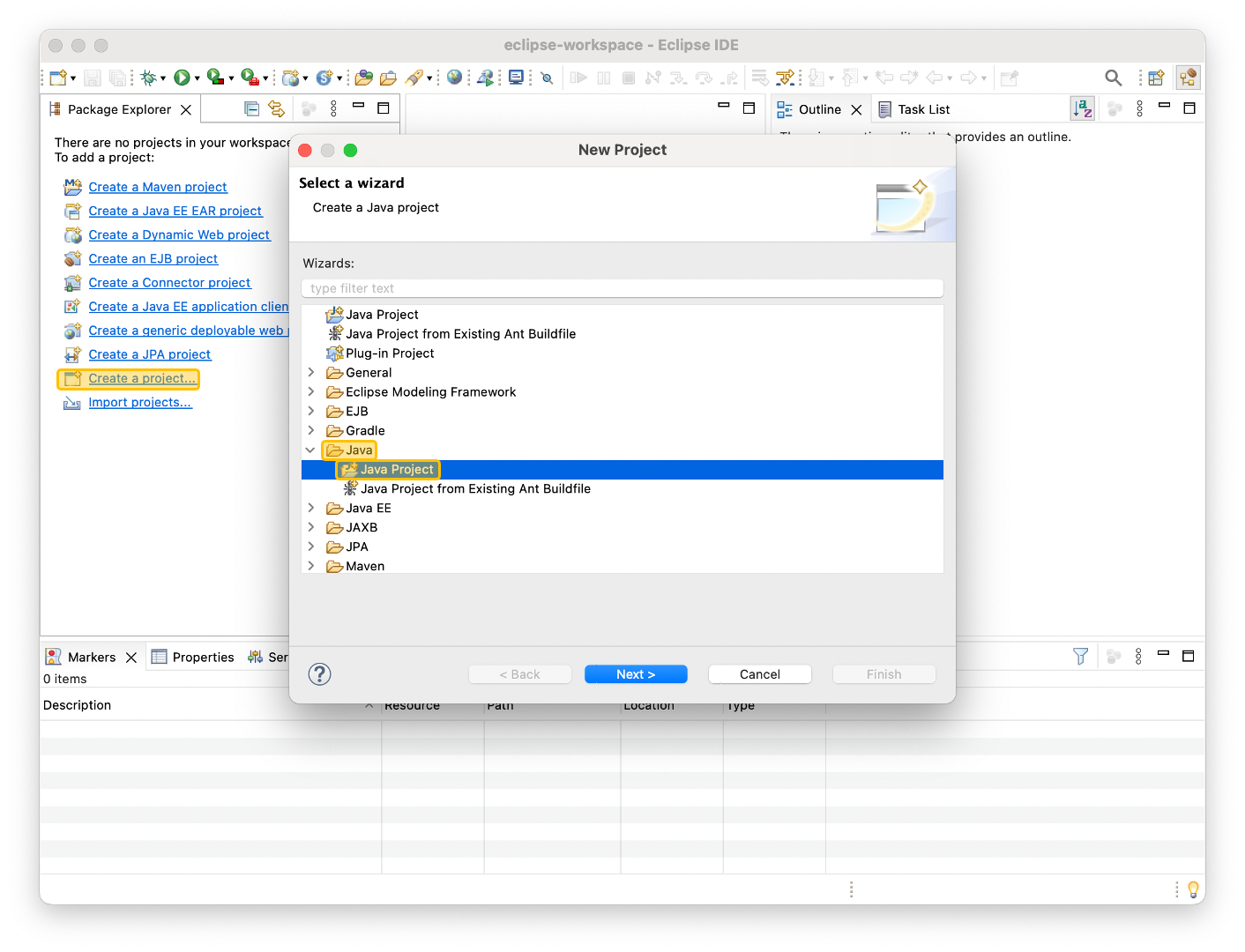Screen dimensions: 1245x952
Task: Click Next in the New Project dialog
Action: coord(636,674)
